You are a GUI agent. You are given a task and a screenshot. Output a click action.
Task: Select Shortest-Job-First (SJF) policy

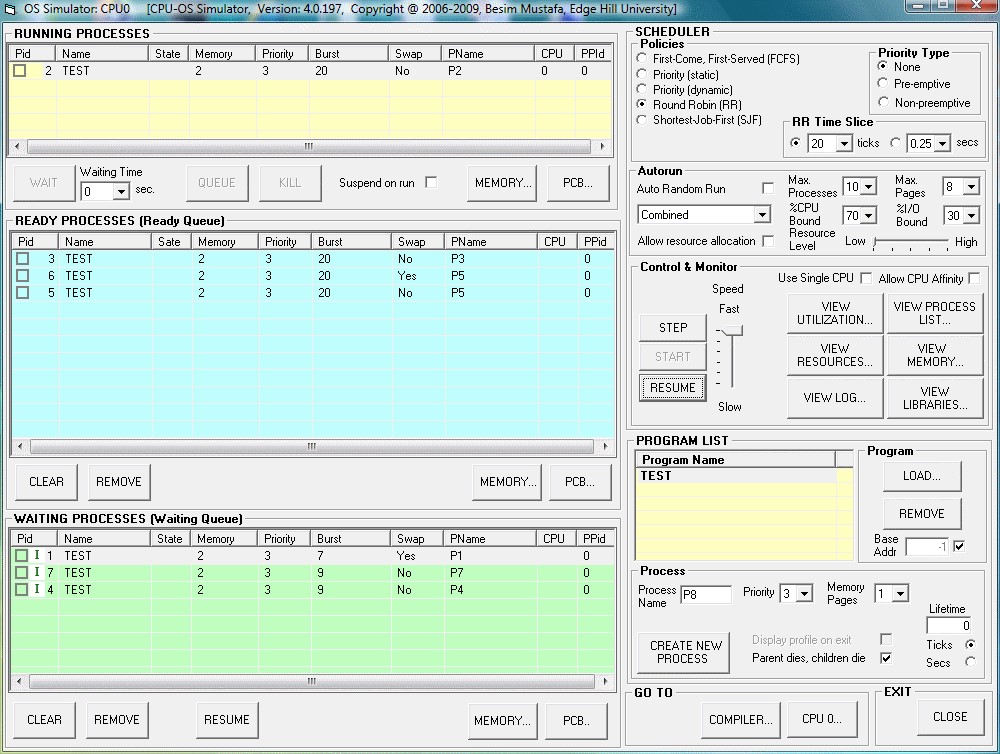[642, 119]
